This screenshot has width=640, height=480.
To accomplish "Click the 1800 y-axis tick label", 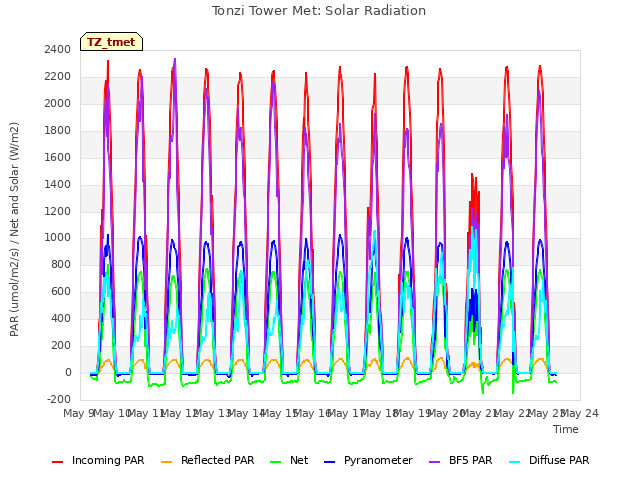I will pyautogui.click(x=58, y=130).
